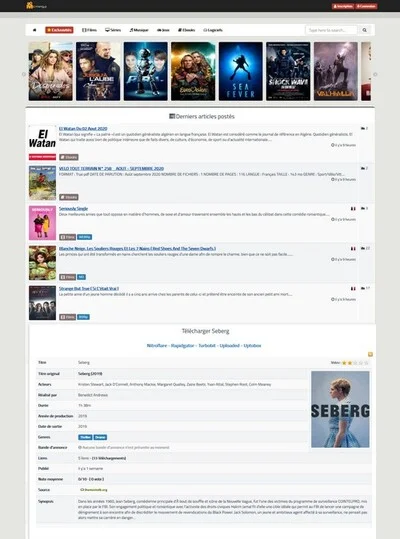Focus the search text field

pyautogui.click(x=331, y=30)
